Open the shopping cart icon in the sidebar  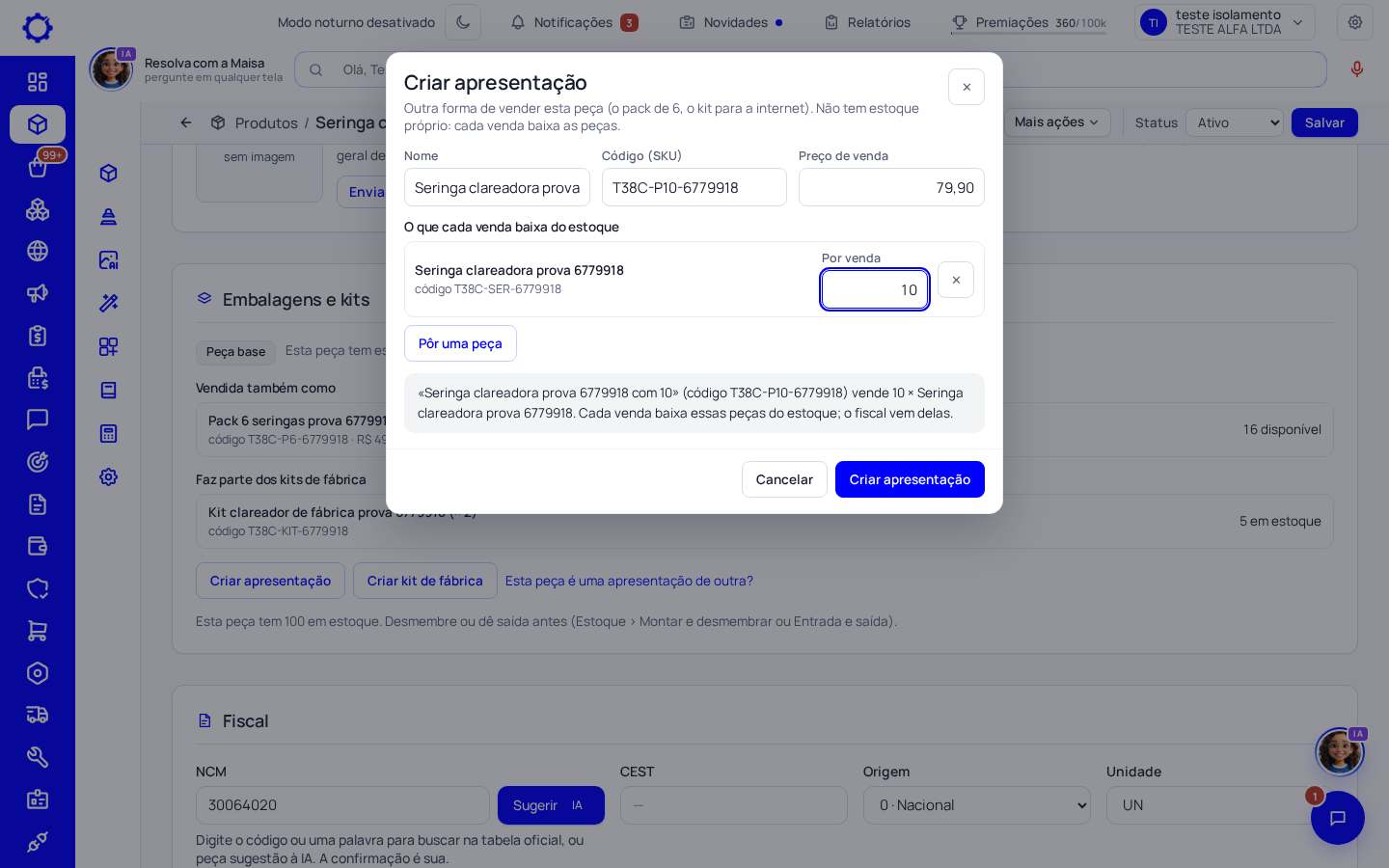click(38, 631)
